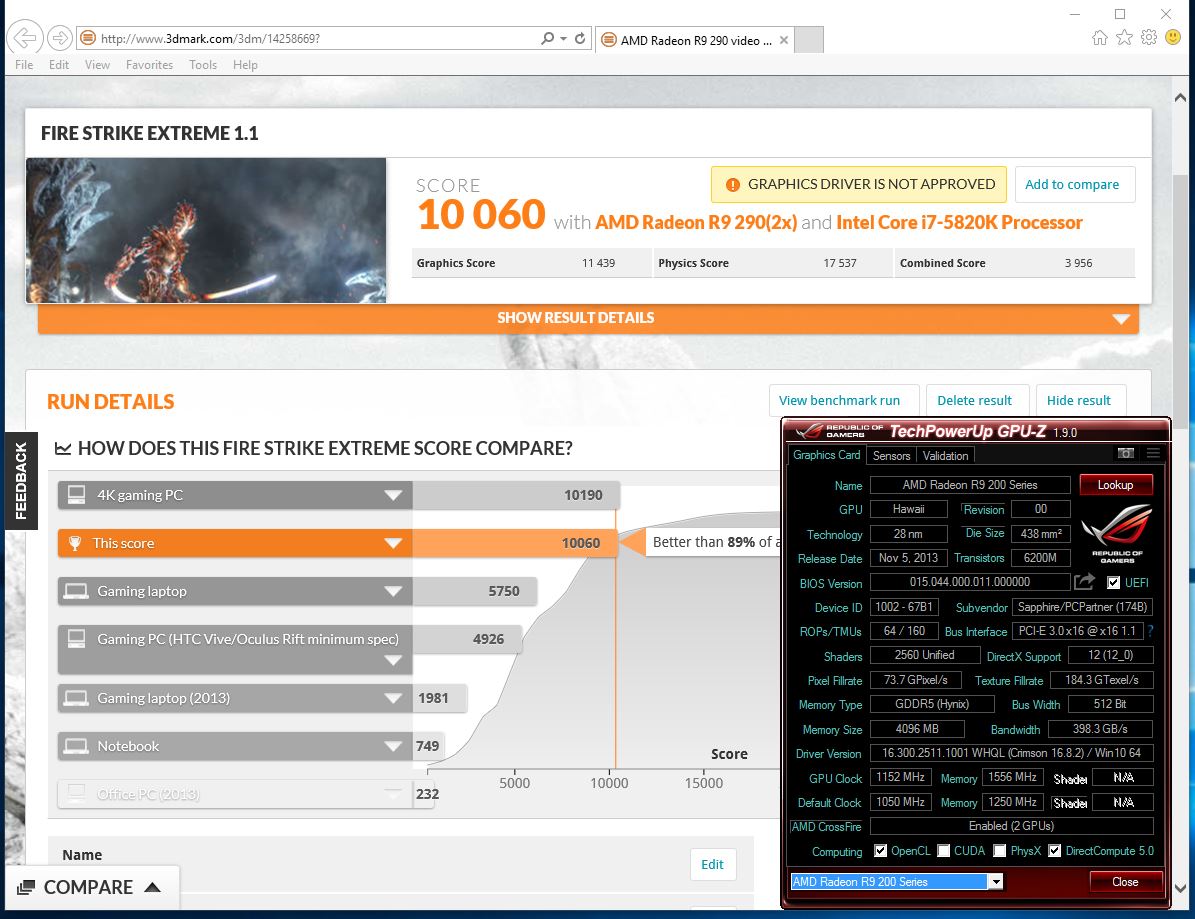Expand Gaming PC HTC Vive minimum spec row

[393, 660]
